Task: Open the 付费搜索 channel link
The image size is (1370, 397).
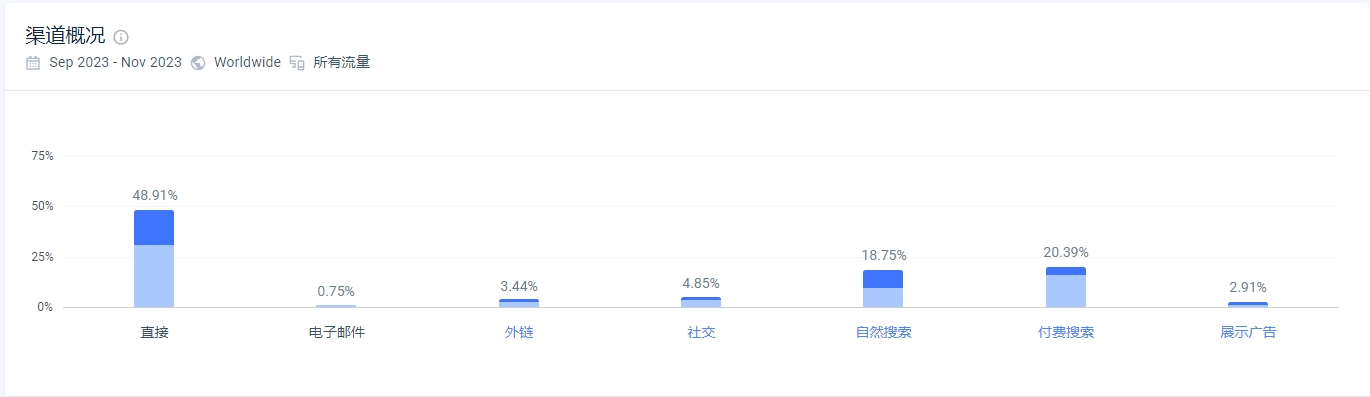Action: (x=1066, y=332)
